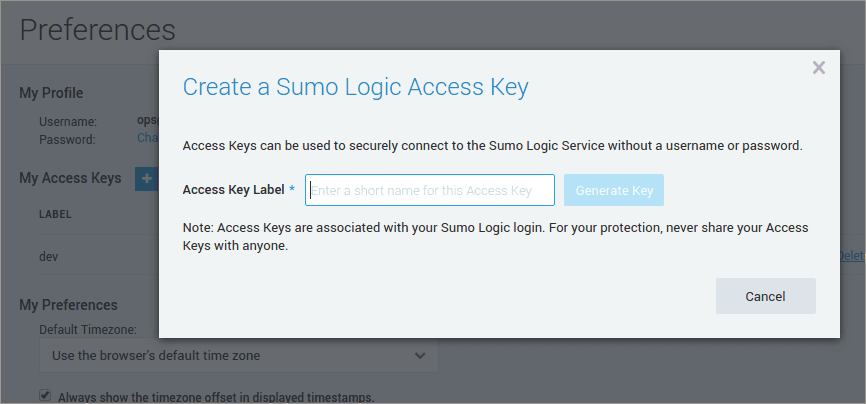Click the timezone offset checkbox label text
The image size is (866, 404).
tap(215, 397)
